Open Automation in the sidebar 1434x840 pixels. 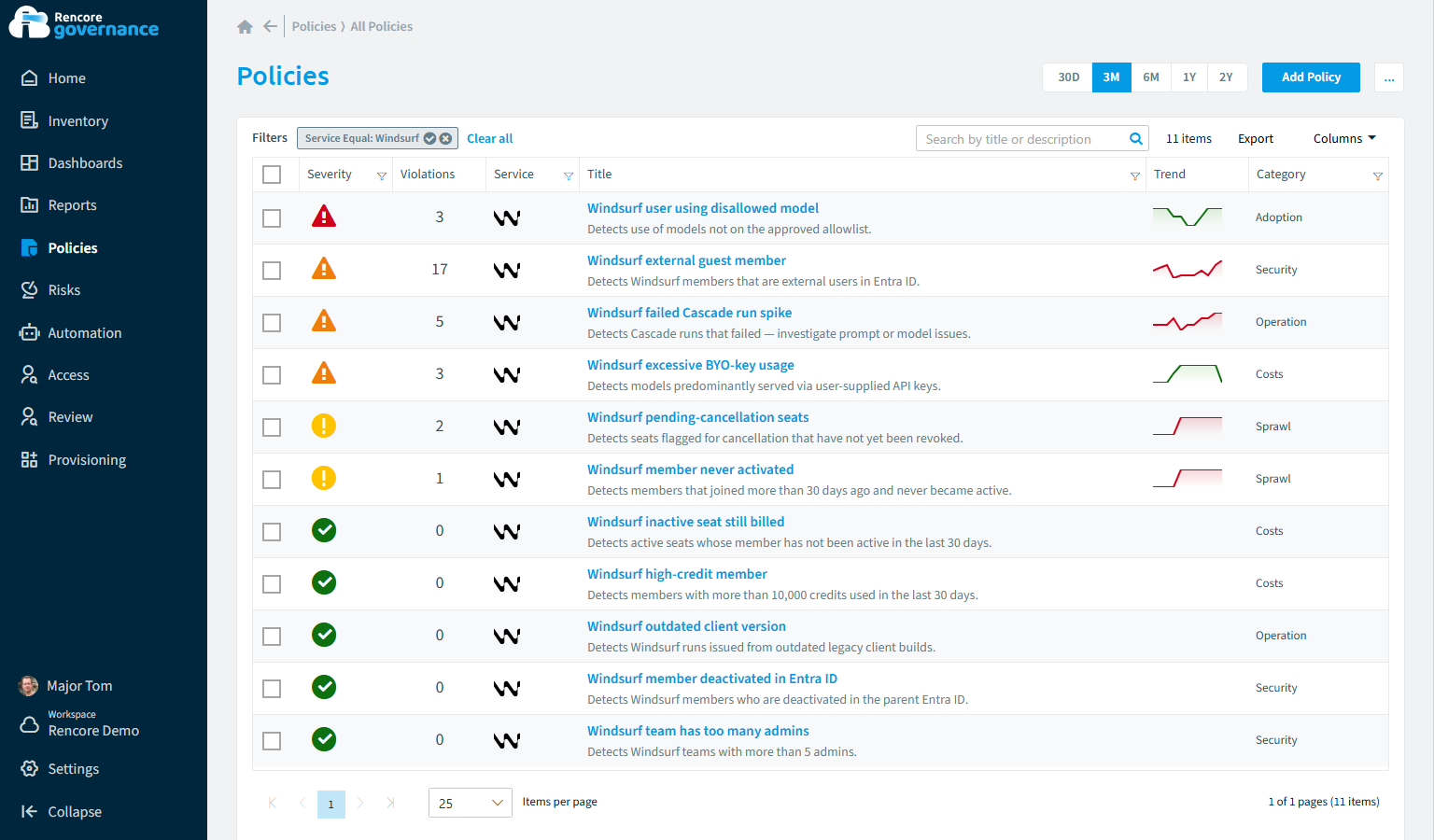coord(71,333)
